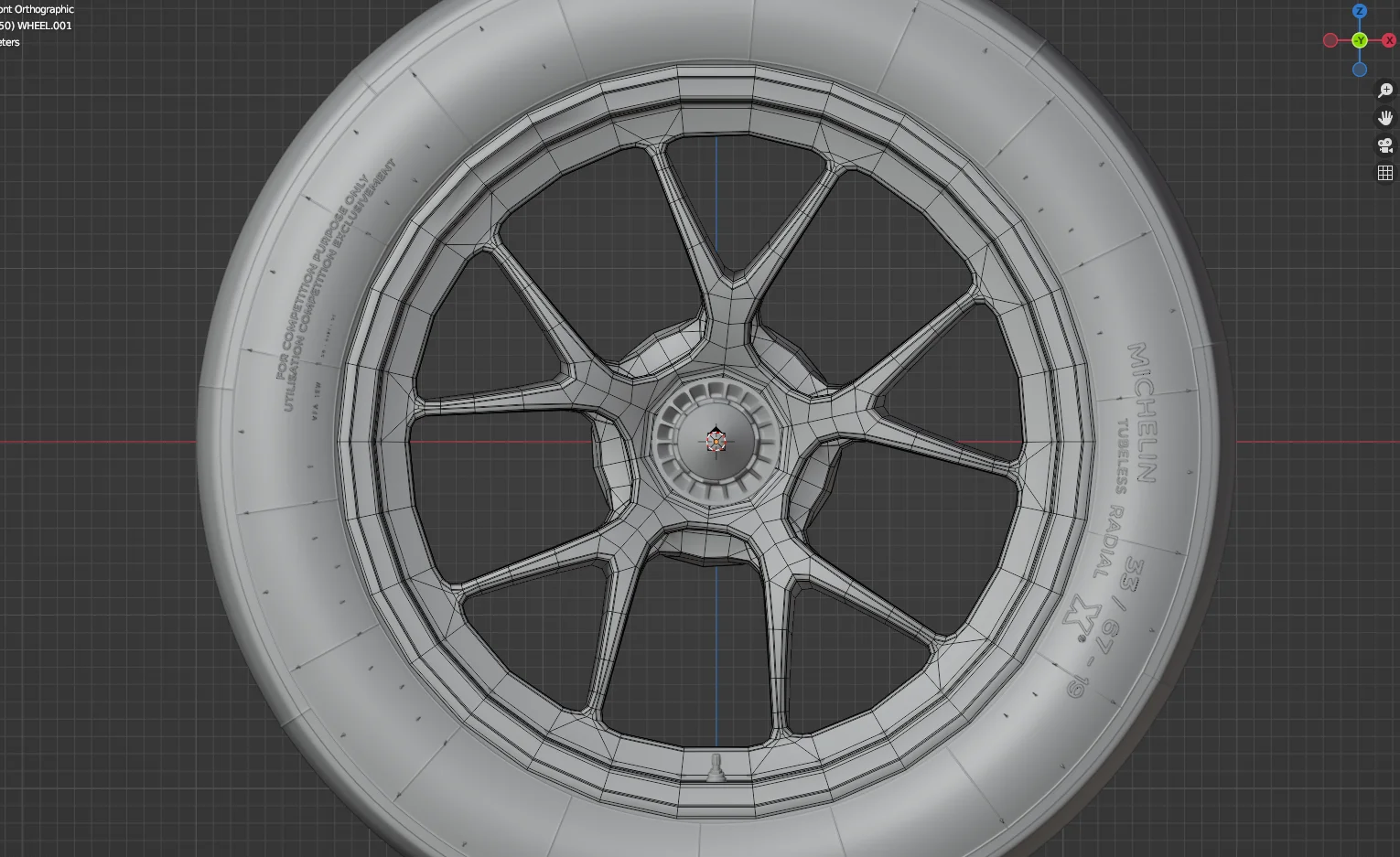Click the Front Orthographic label
This screenshot has height=857, width=1400.
pos(37,8)
